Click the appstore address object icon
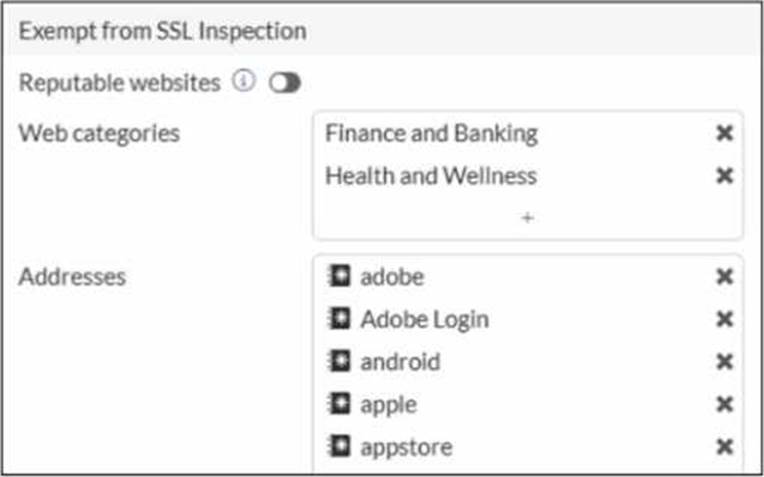This screenshot has width=764, height=477. pos(340,447)
